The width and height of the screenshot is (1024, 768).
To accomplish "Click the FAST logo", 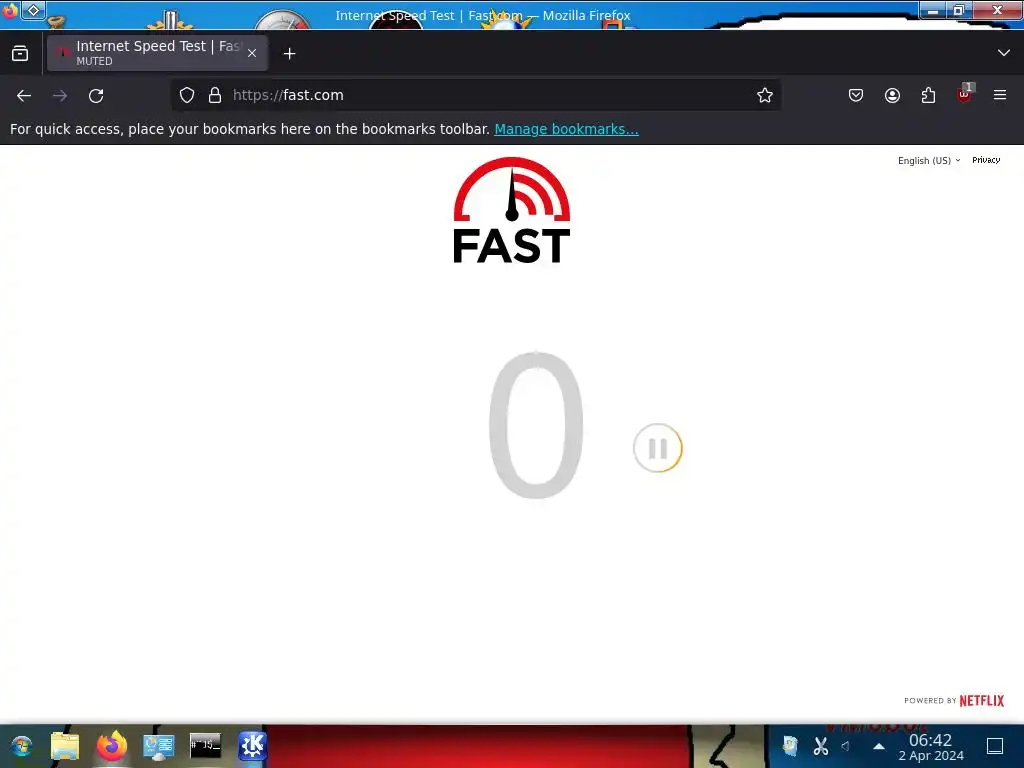I will tap(512, 210).
